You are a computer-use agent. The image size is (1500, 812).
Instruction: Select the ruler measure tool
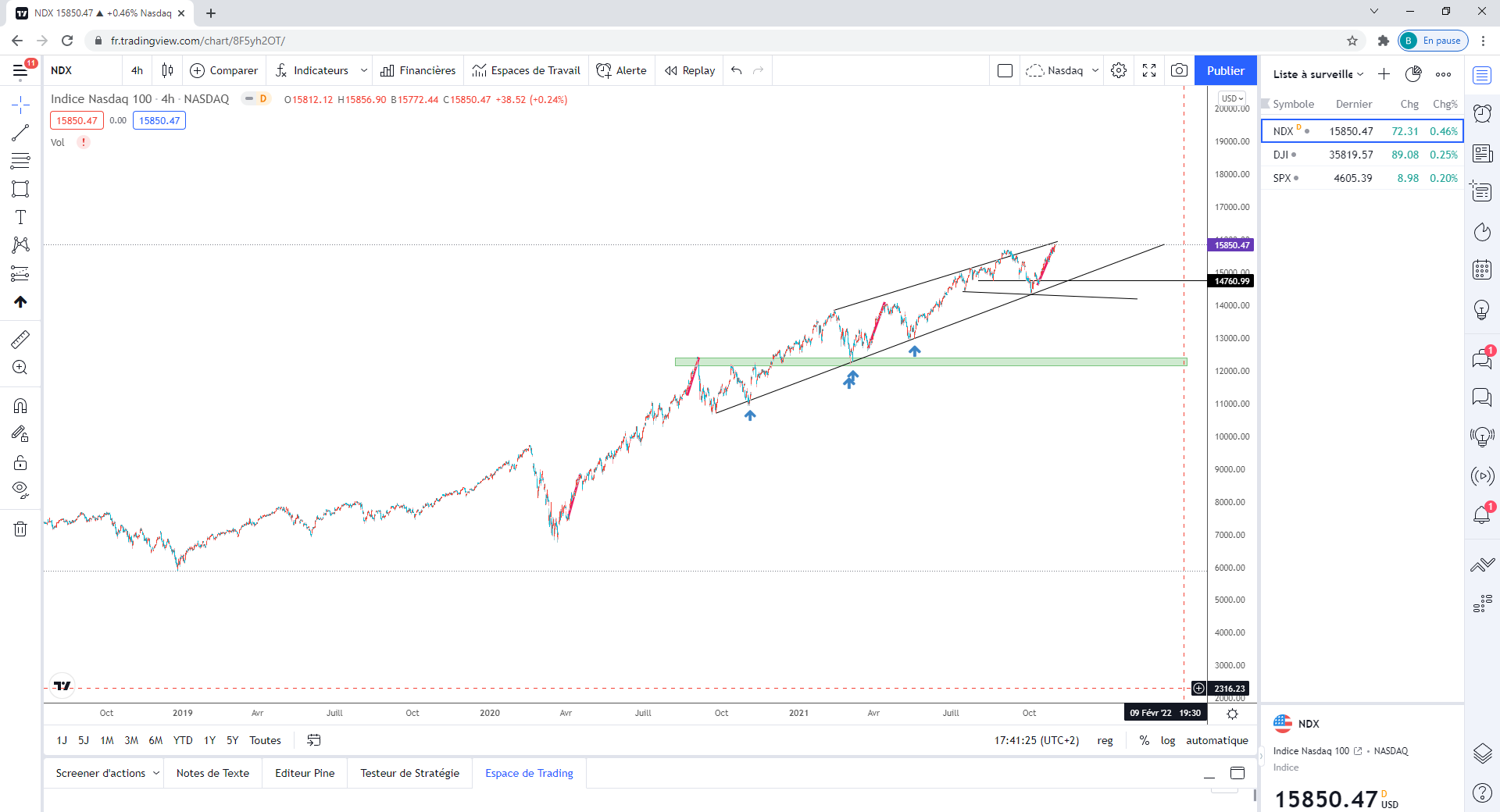20,339
